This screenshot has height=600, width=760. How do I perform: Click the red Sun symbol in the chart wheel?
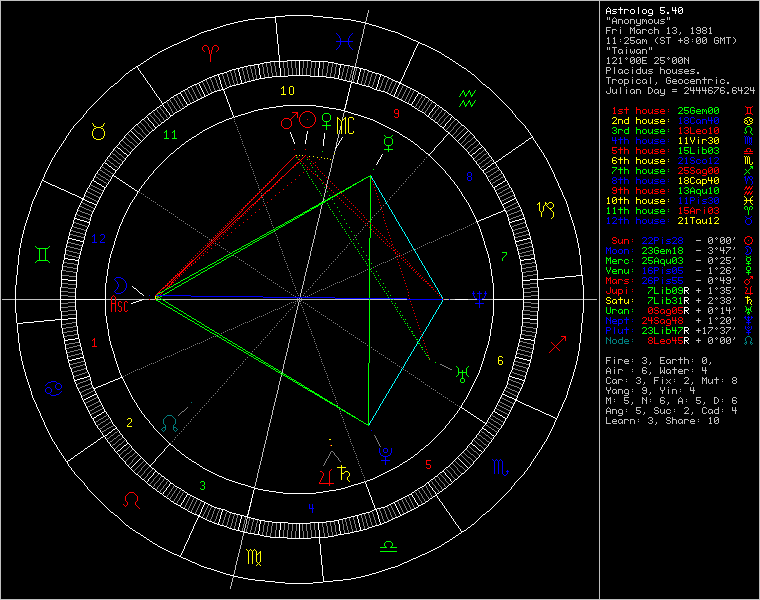[x=307, y=119]
